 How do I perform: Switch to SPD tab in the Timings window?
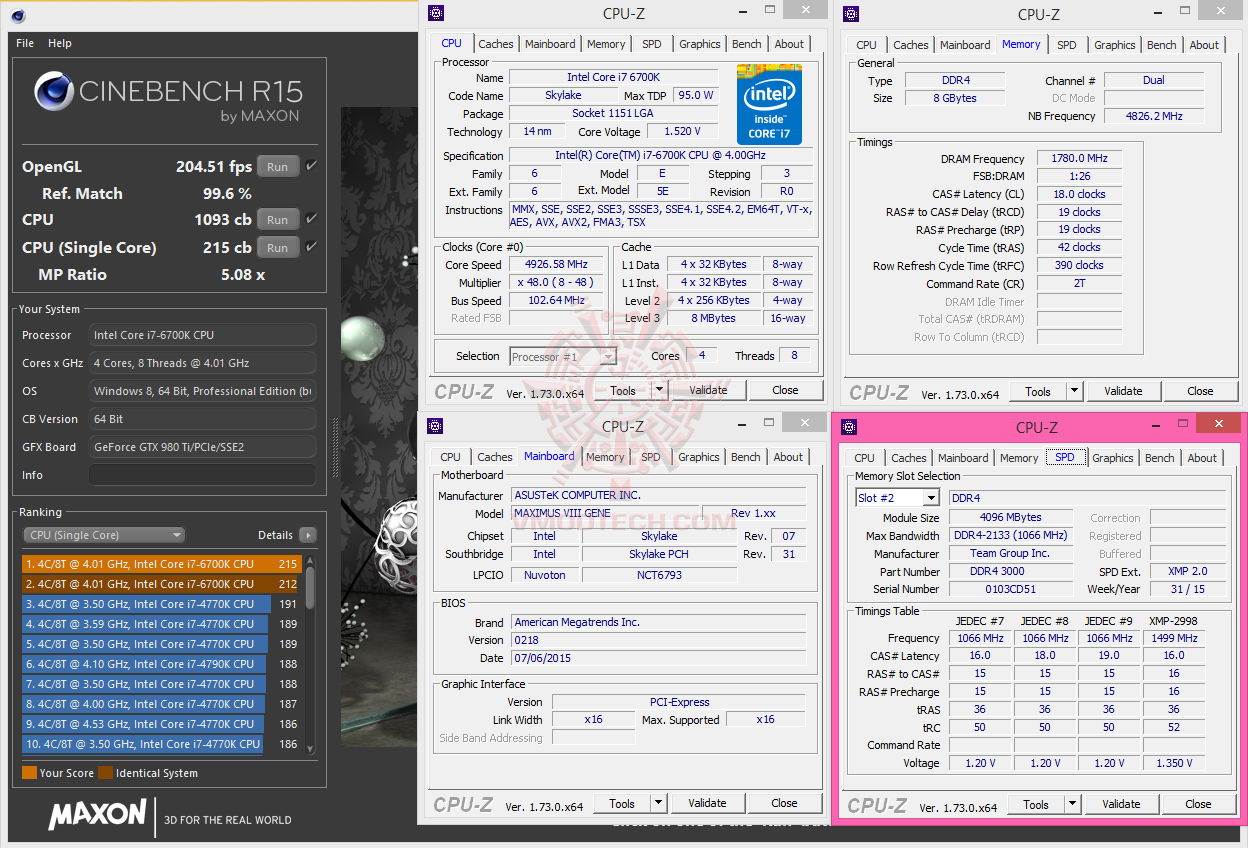point(1067,45)
